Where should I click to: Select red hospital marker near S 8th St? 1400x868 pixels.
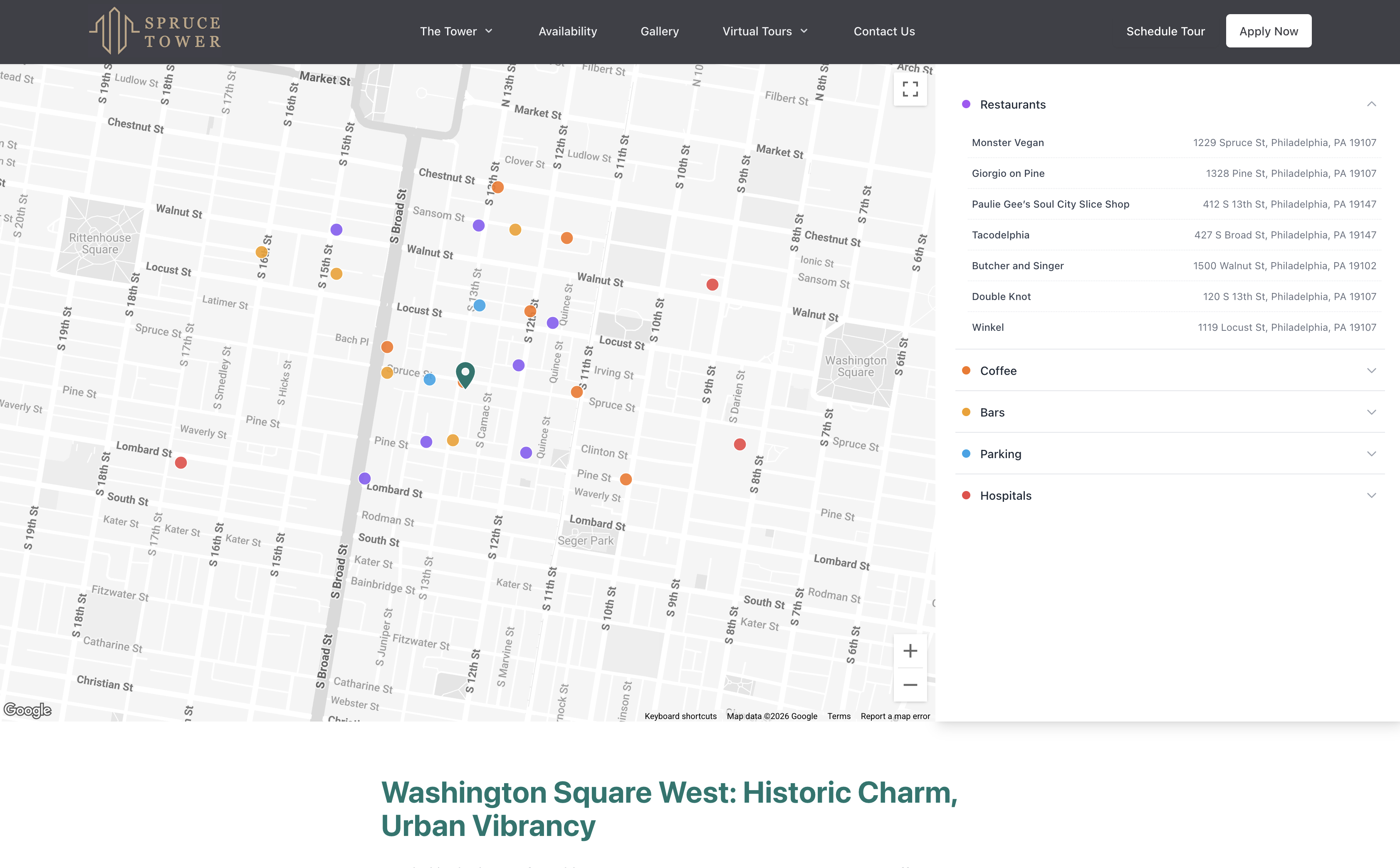tap(740, 444)
